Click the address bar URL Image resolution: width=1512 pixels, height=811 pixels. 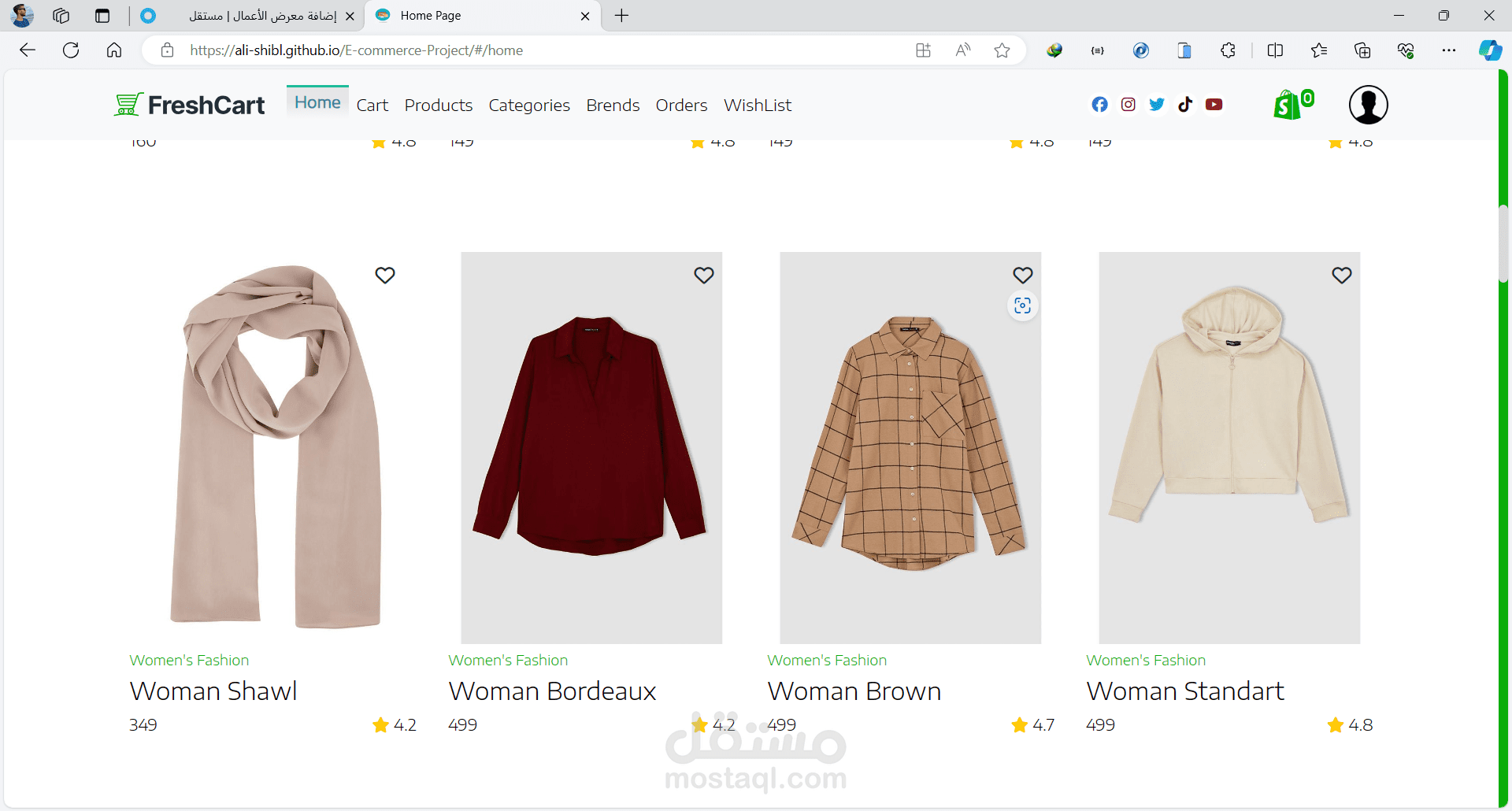point(357,50)
